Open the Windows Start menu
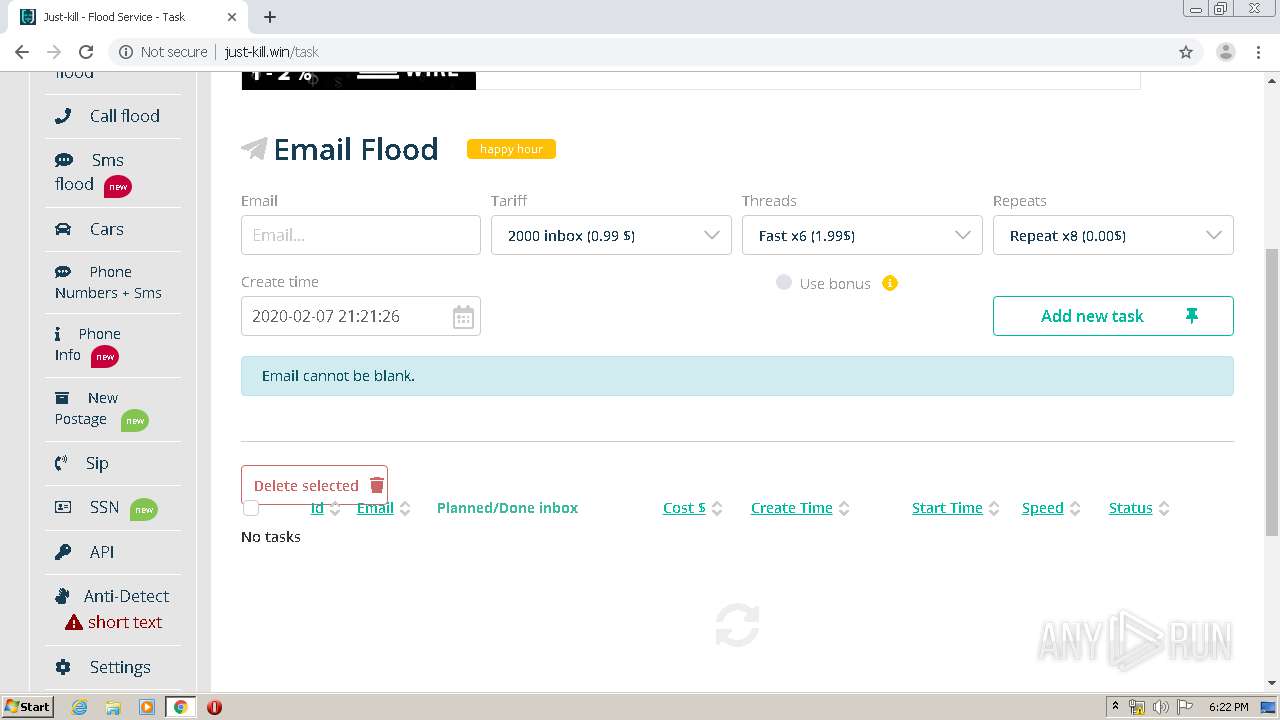Image resolution: width=1280 pixels, height=720 pixels. coord(27,706)
